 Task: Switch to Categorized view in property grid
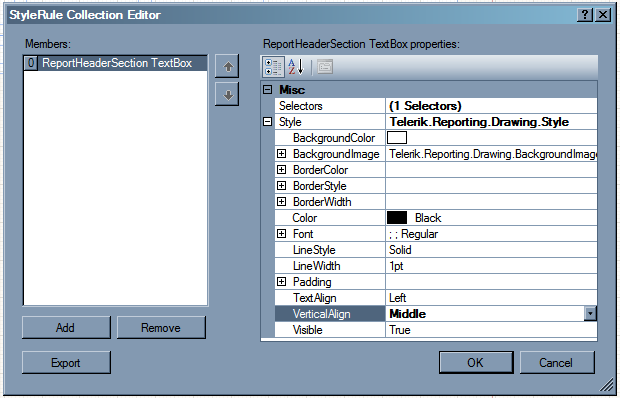(x=273, y=67)
